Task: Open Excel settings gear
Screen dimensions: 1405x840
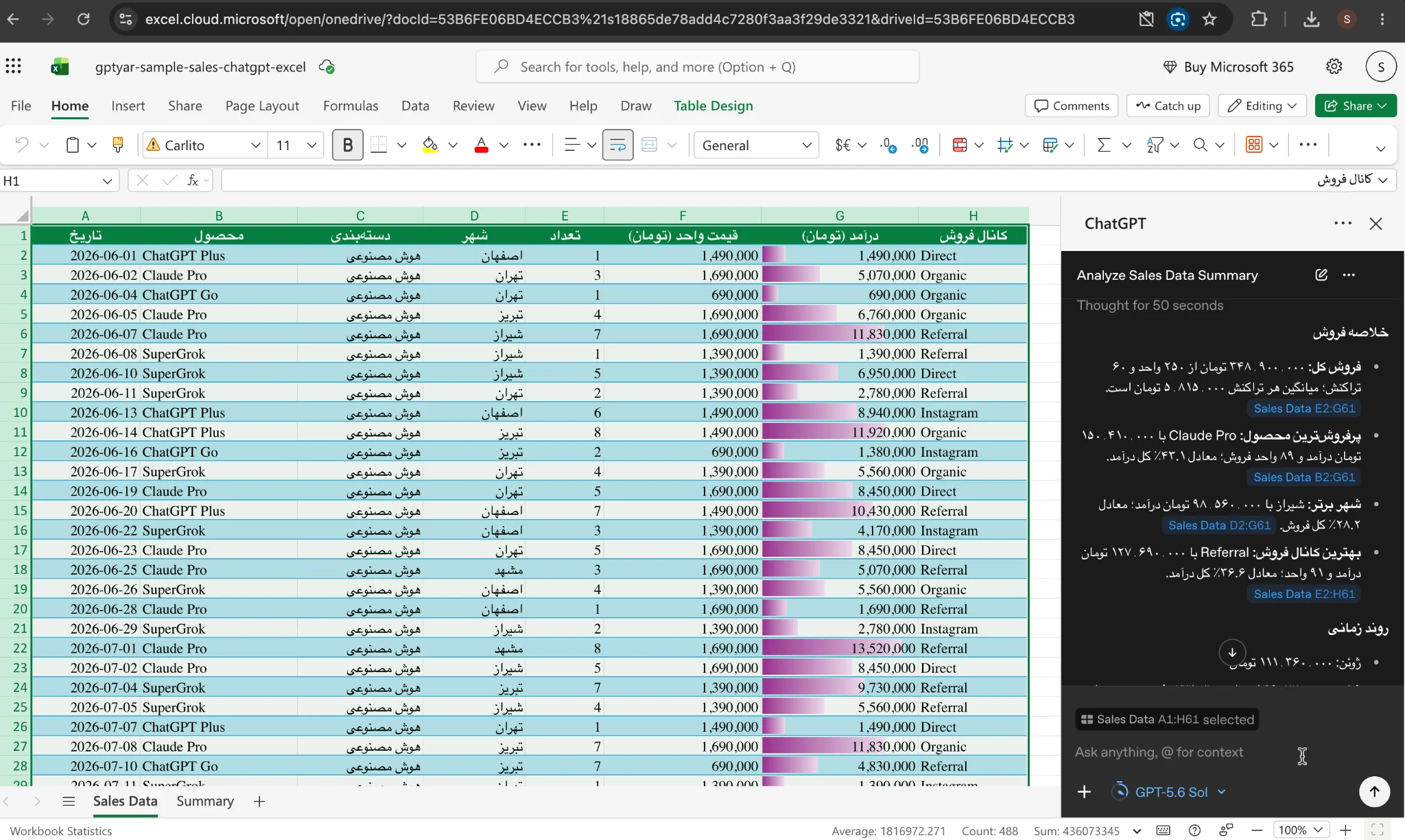Action: coord(1334,67)
